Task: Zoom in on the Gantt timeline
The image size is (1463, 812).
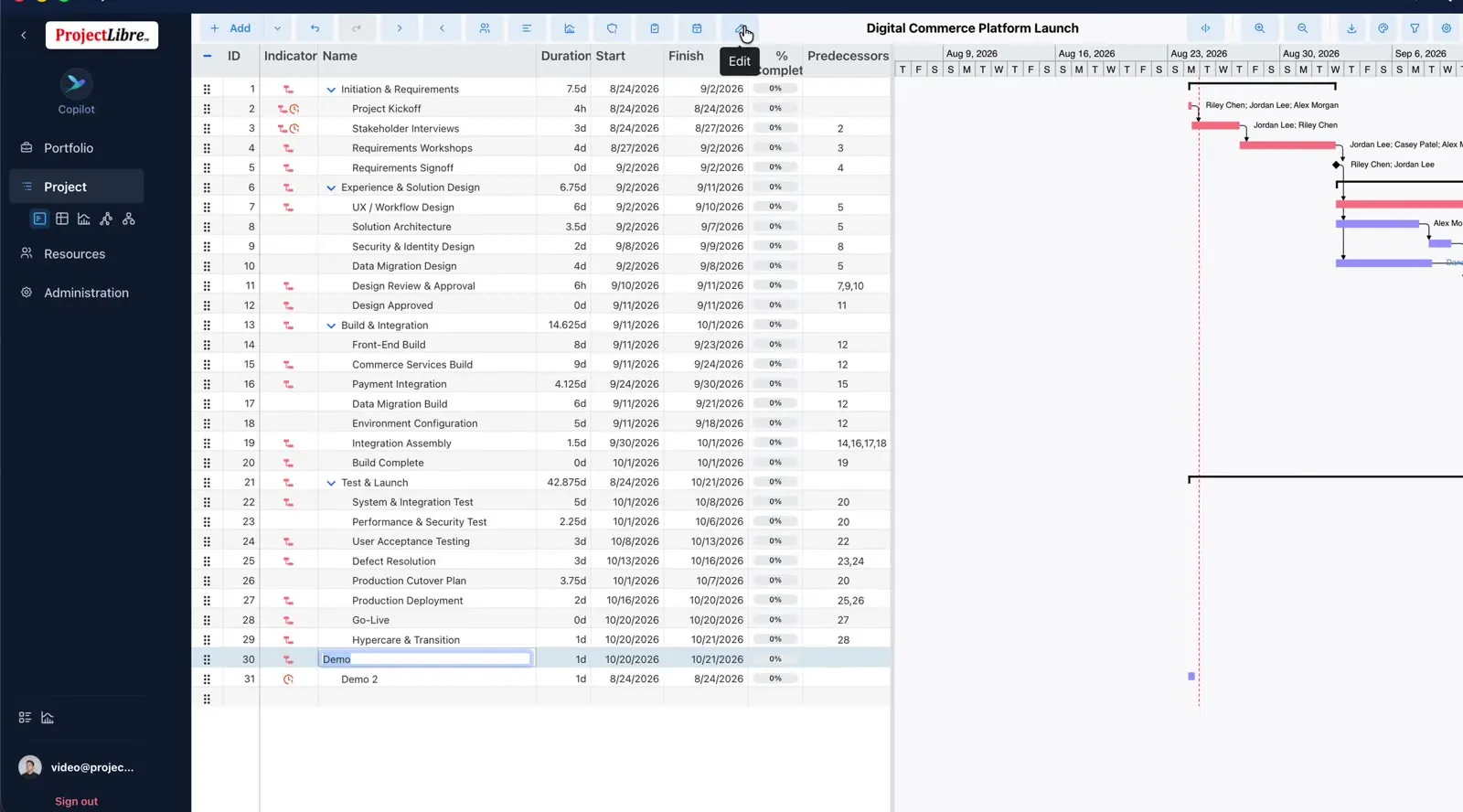Action: (1260, 28)
